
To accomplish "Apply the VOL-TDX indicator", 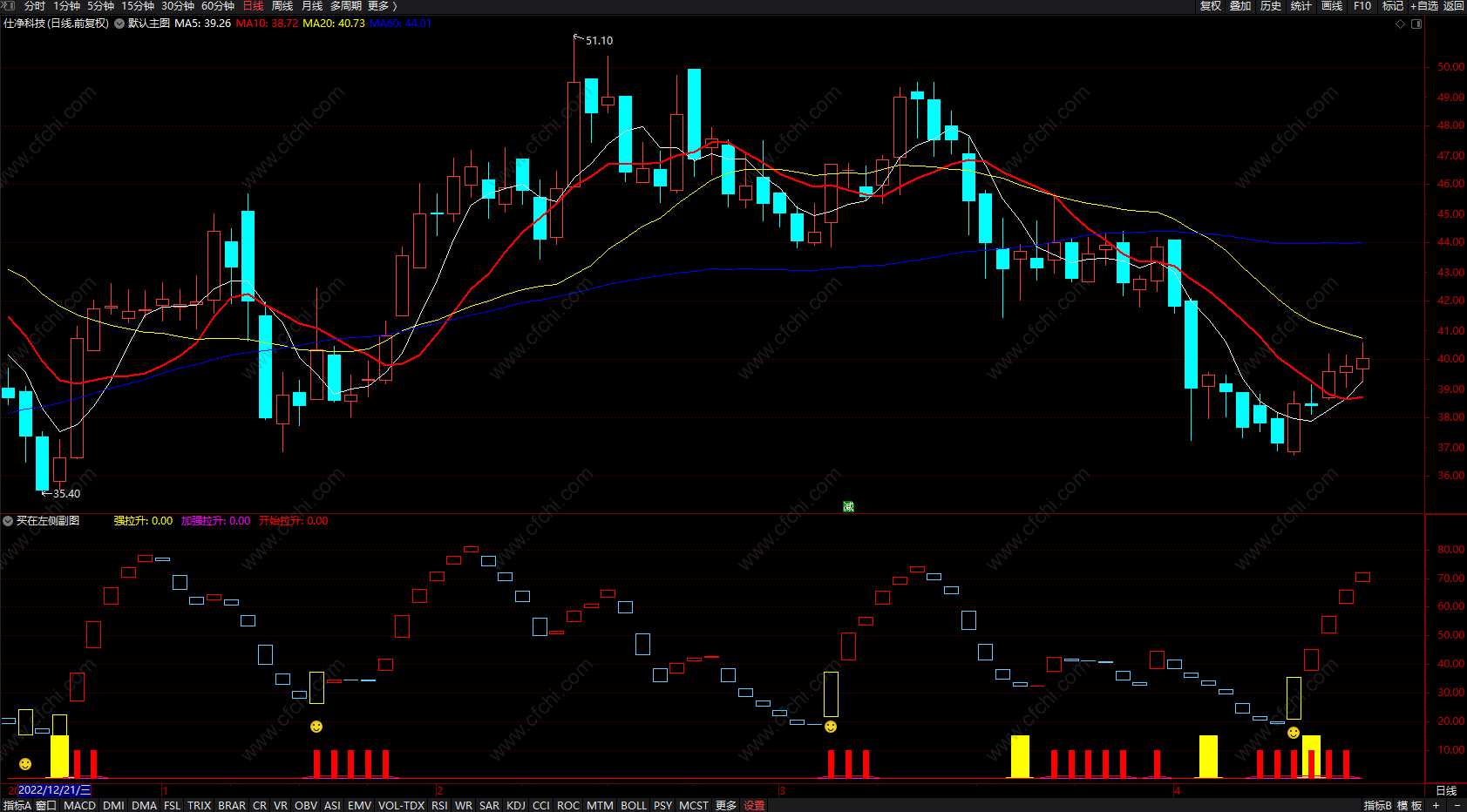I will pyautogui.click(x=401, y=806).
